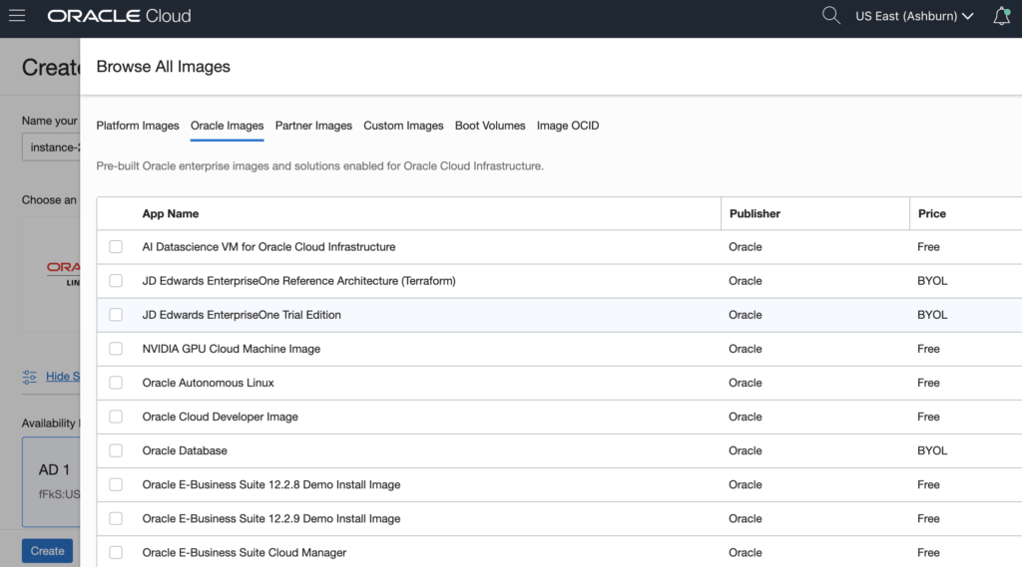Viewport: 1022px width, 567px height.
Task: Switch to the Custom Images tab
Action: (x=403, y=126)
